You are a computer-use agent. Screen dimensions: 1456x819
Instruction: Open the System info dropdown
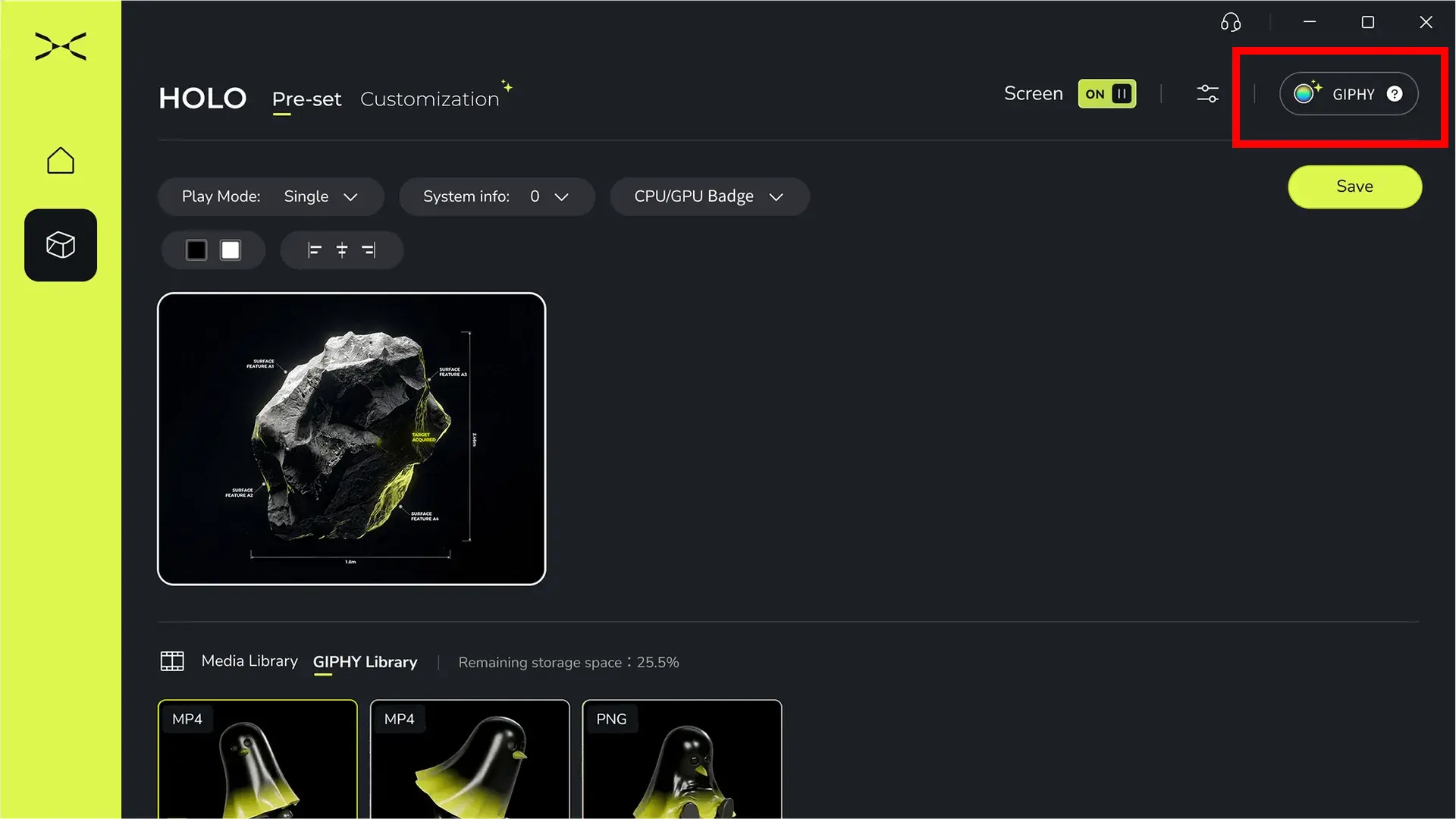tap(497, 197)
